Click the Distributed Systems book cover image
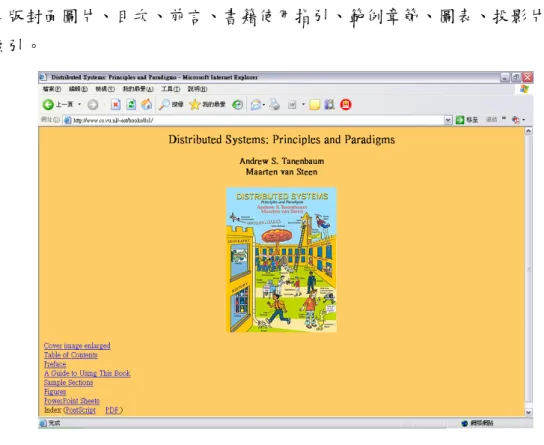544x445 pixels. pyautogui.click(x=281, y=260)
